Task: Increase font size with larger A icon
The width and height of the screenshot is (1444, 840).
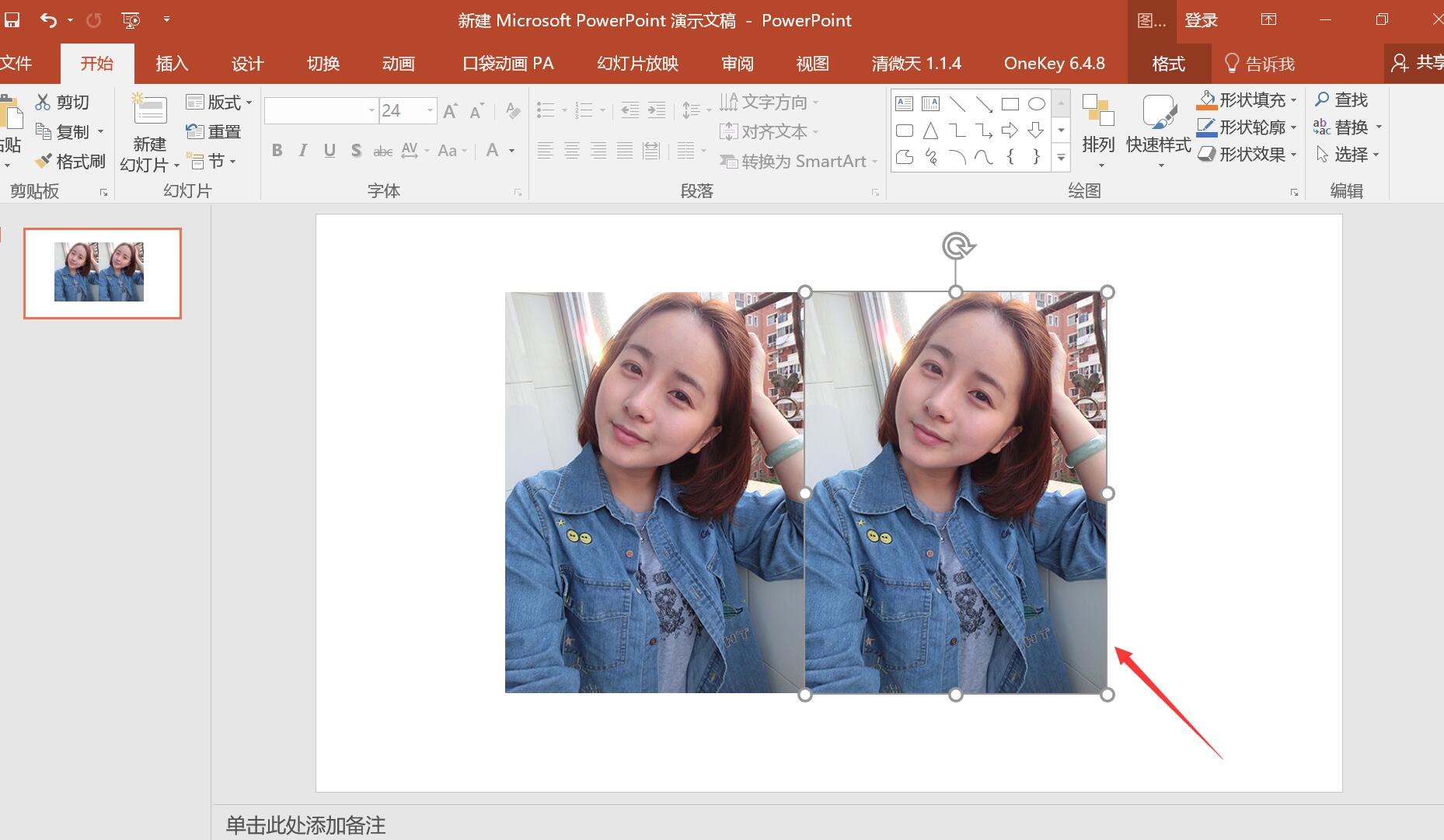Action: [450, 110]
